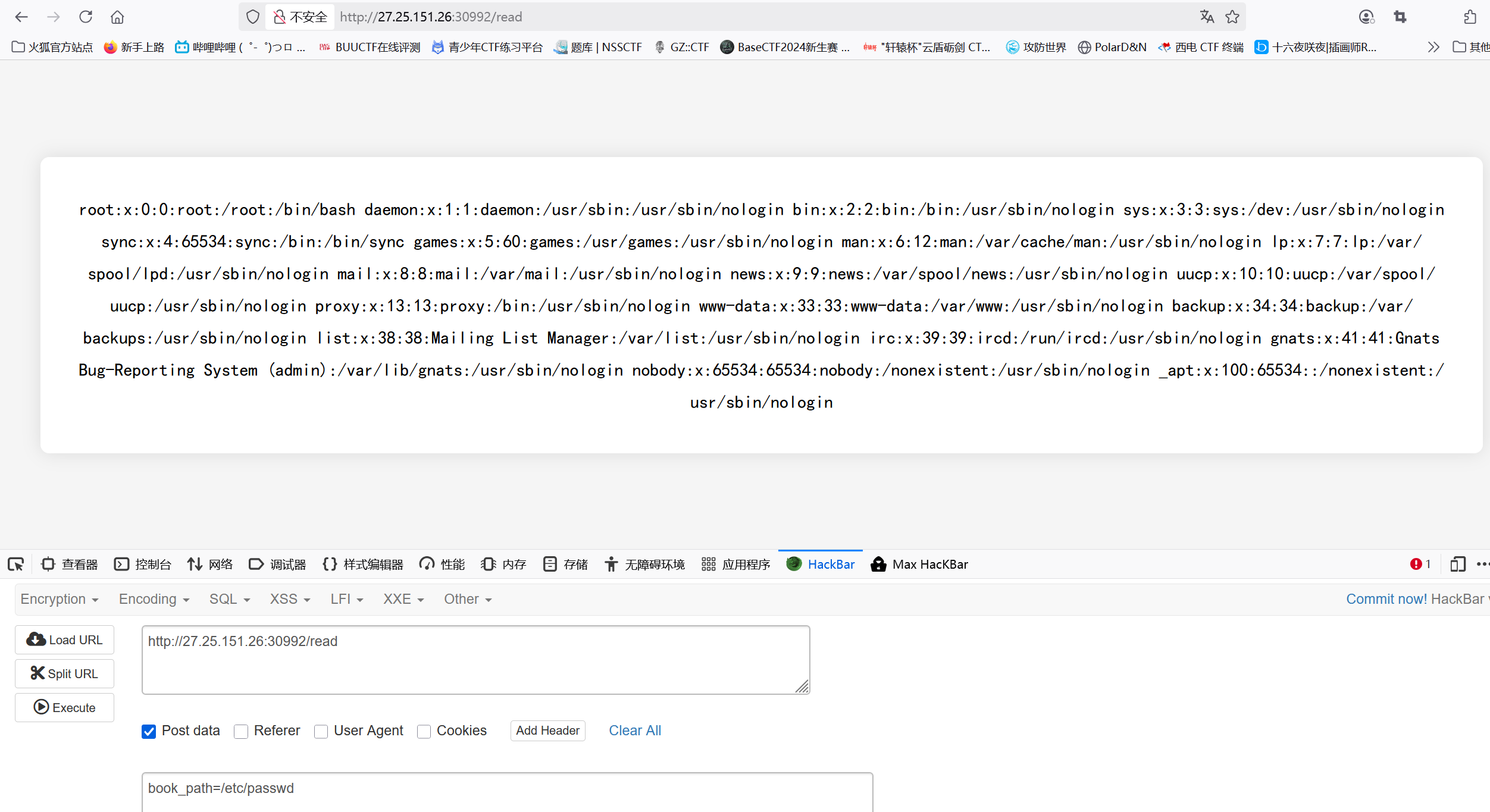Image resolution: width=1490 pixels, height=812 pixels.
Task: Click the book_path post data field
Action: click(x=506, y=791)
